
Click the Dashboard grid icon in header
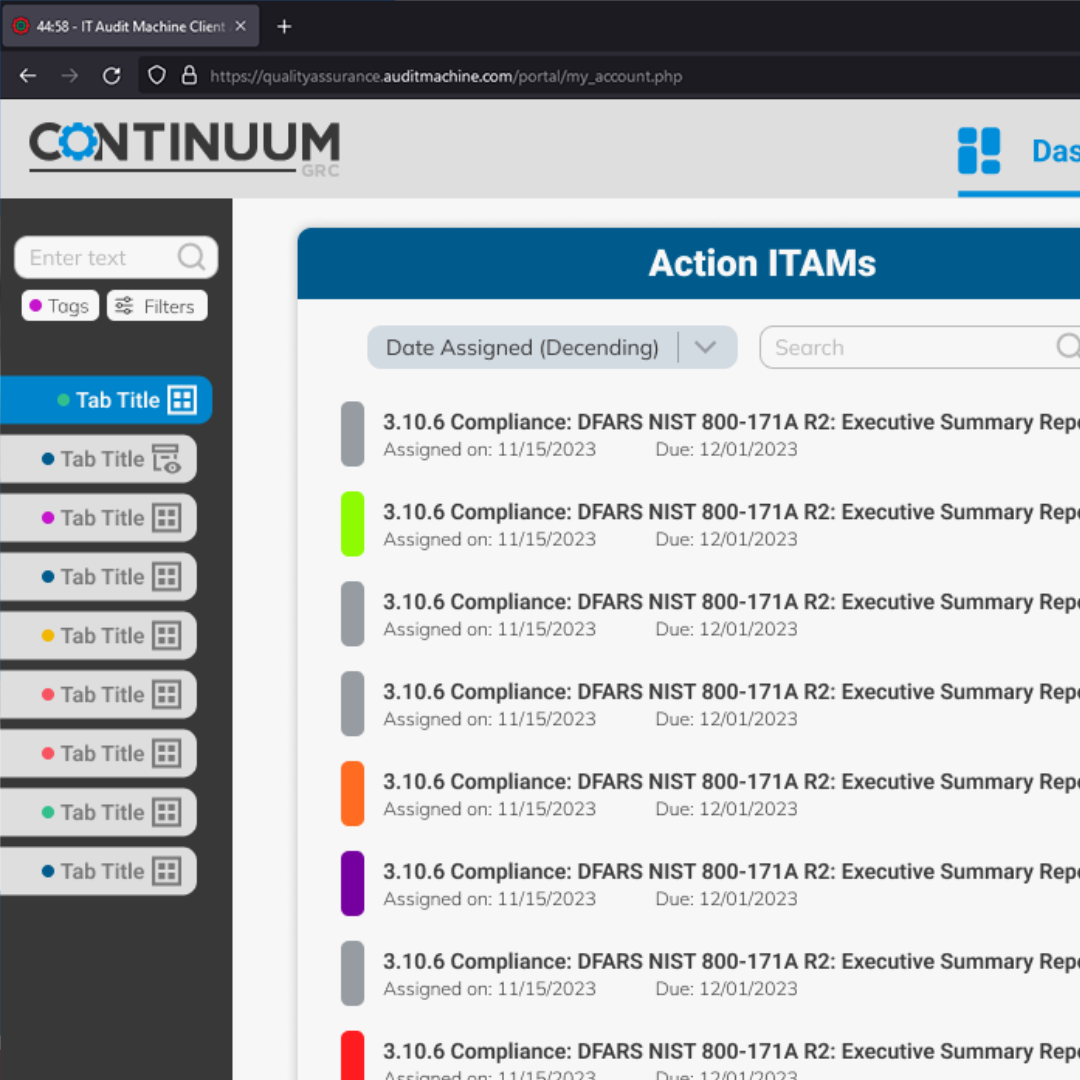[x=978, y=151]
